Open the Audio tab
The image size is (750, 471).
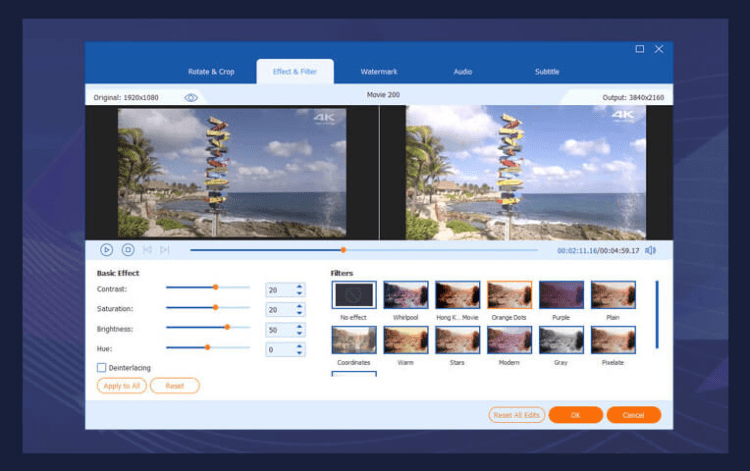[463, 72]
